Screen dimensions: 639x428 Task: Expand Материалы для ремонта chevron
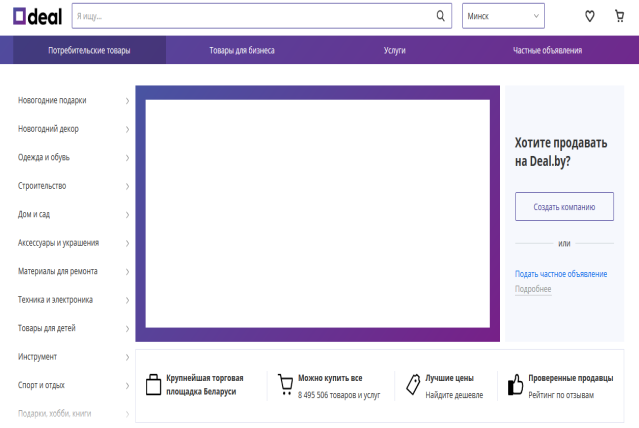point(127,272)
